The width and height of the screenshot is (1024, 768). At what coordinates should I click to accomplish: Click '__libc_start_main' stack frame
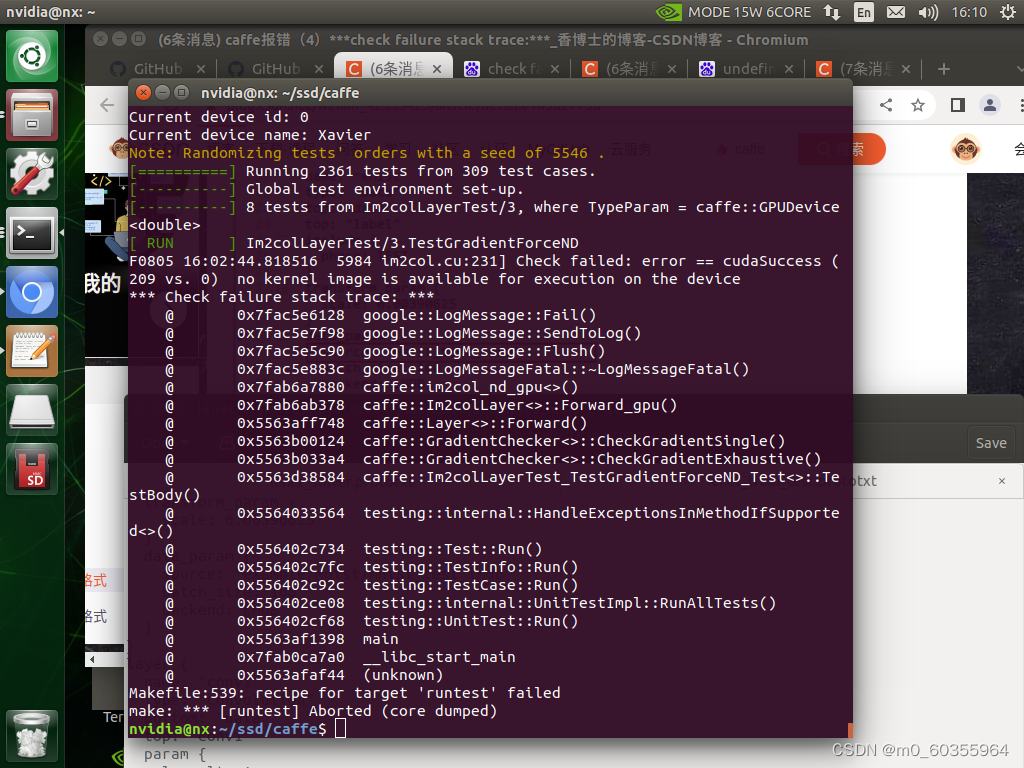(440, 657)
